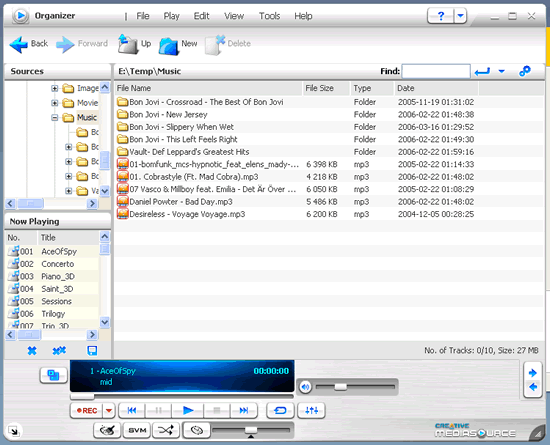
Task: Sort by the File Name column header
Action: pos(208,88)
